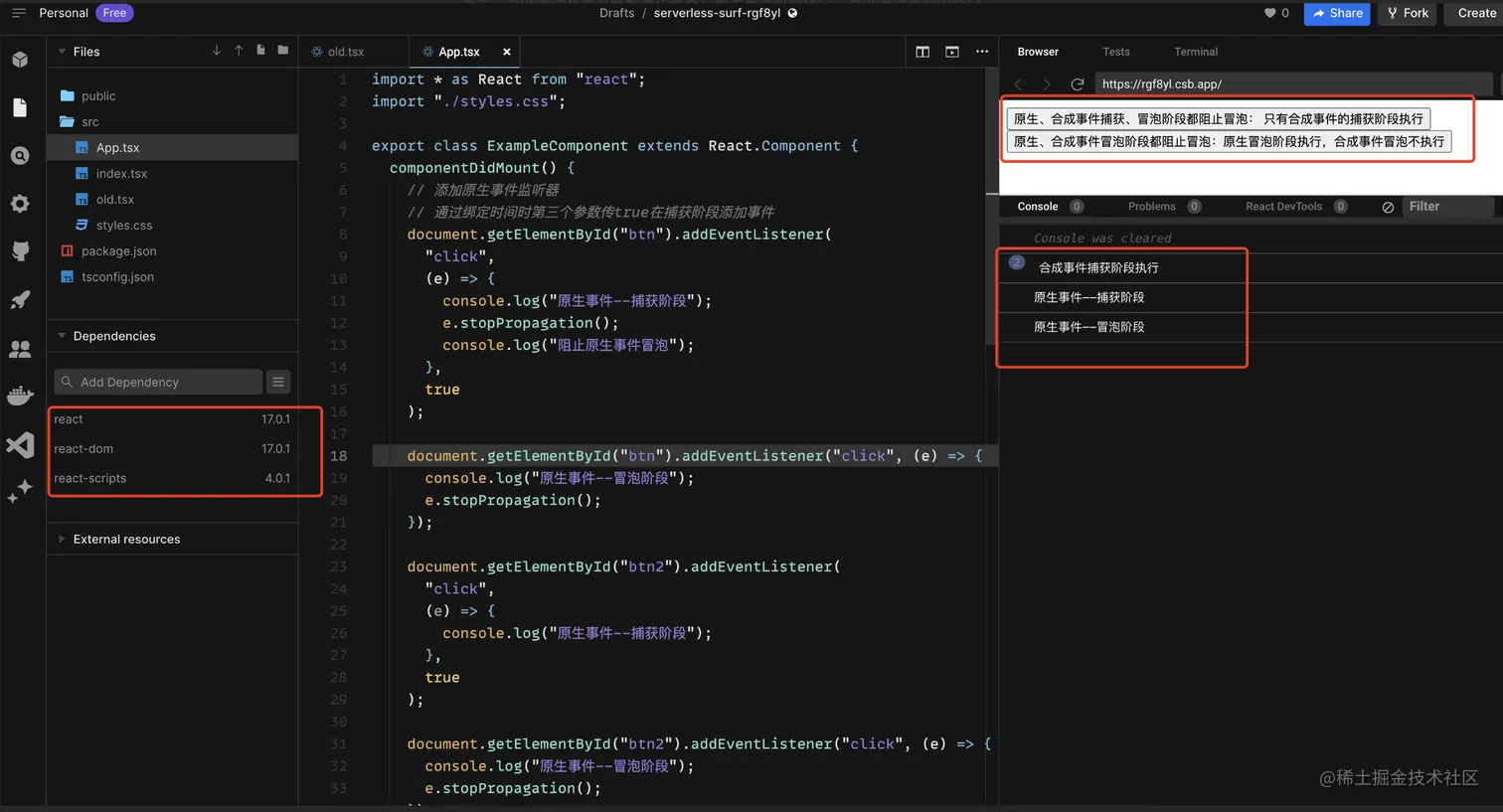Select the react-scripts dependency row
Image resolution: width=1503 pixels, height=812 pixels.
[x=173, y=478]
